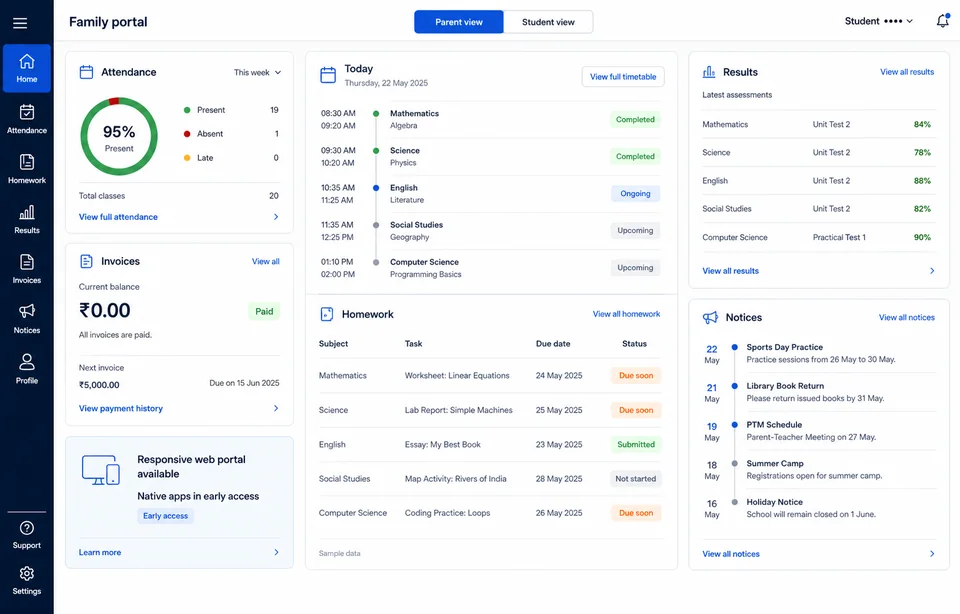Select the PTM Schedule notice
960x614 pixels.
819,431
